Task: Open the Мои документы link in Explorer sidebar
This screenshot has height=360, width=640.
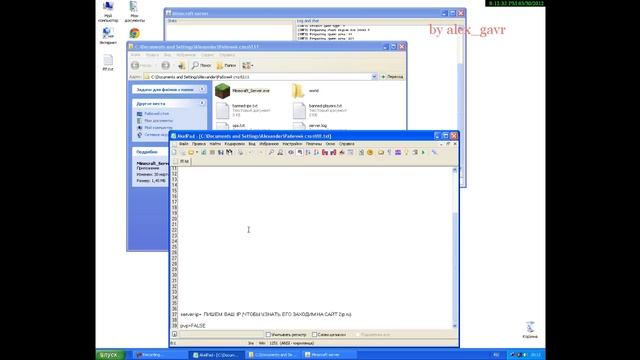Action: (158, 120)
